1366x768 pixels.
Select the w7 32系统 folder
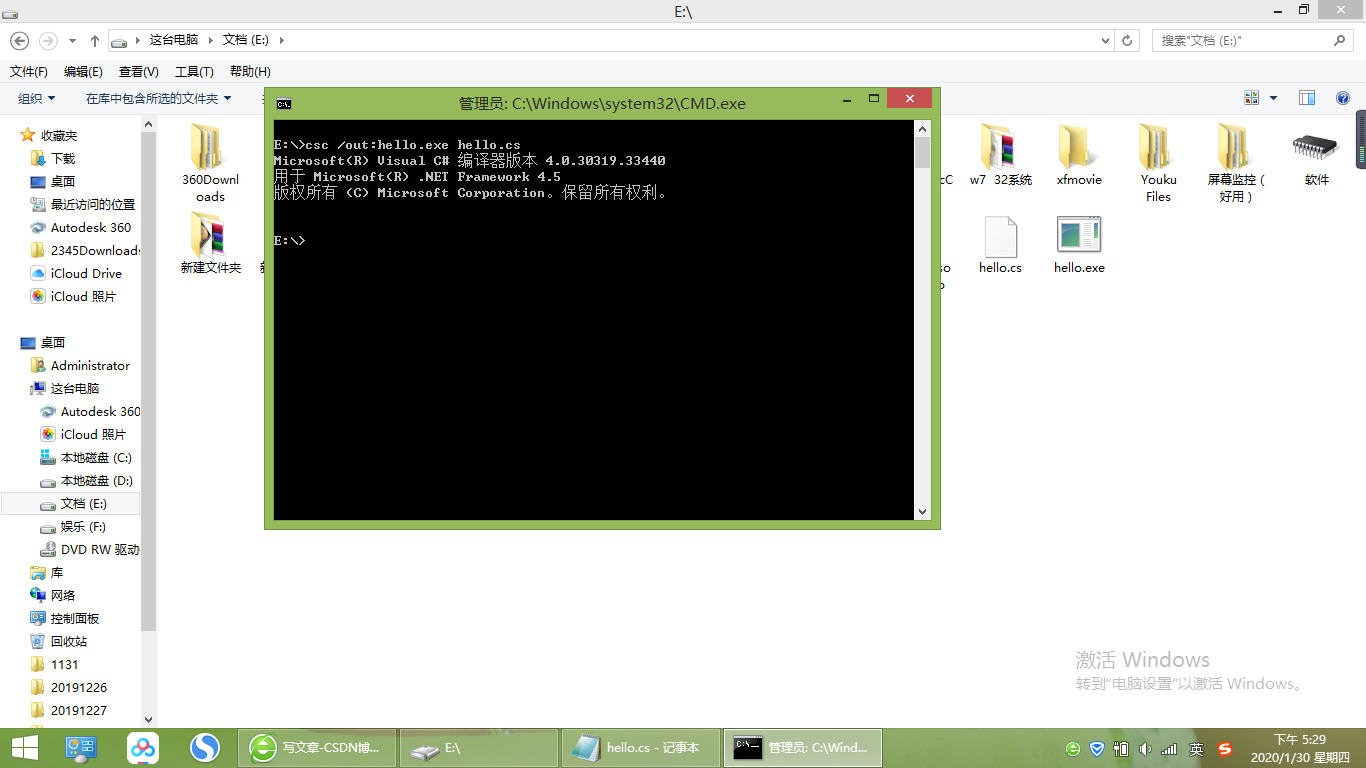1000,147
